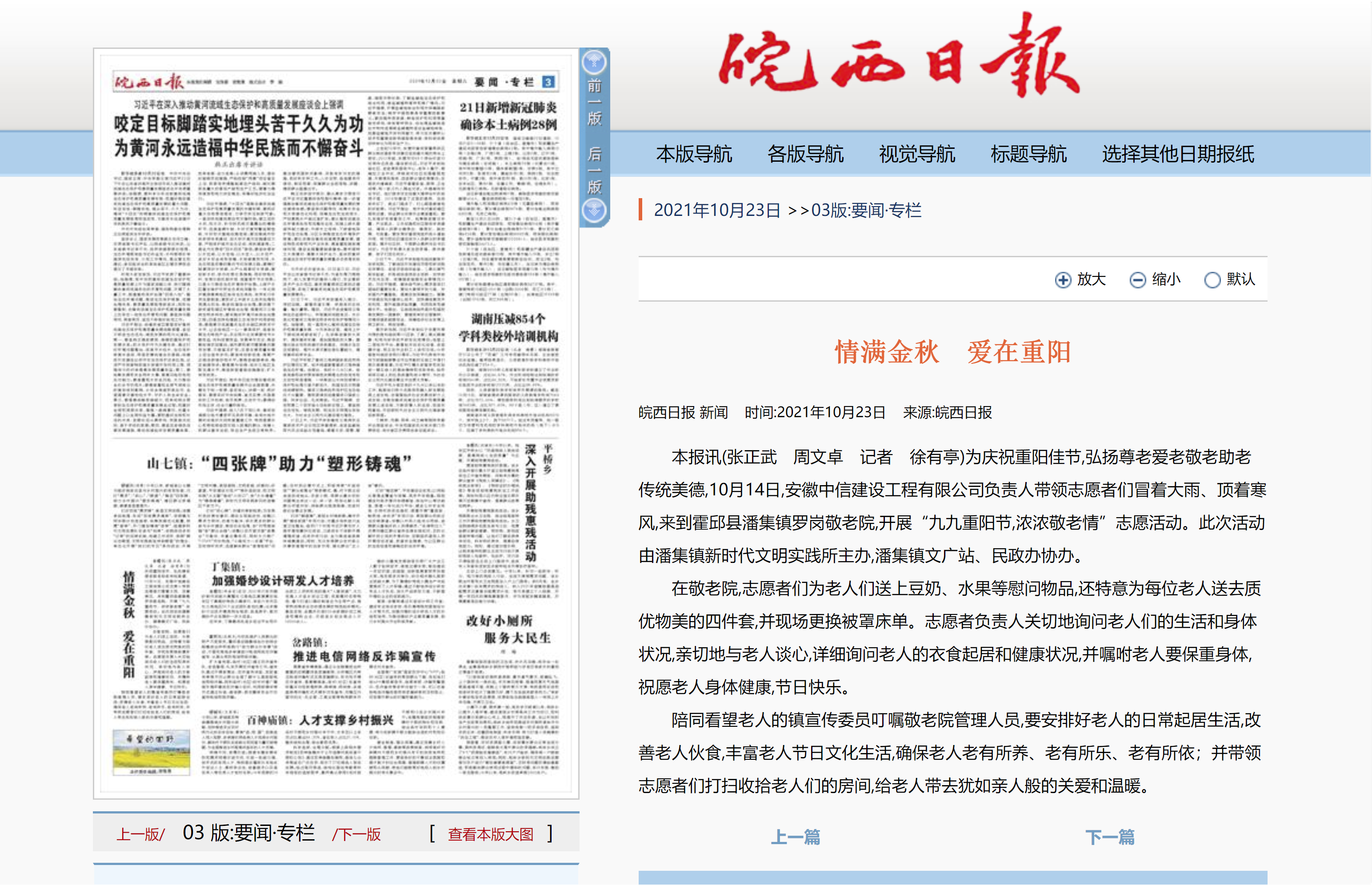Click the 来源:皖西日报 source text
The image size is (1372, 885).
point(947,413)
